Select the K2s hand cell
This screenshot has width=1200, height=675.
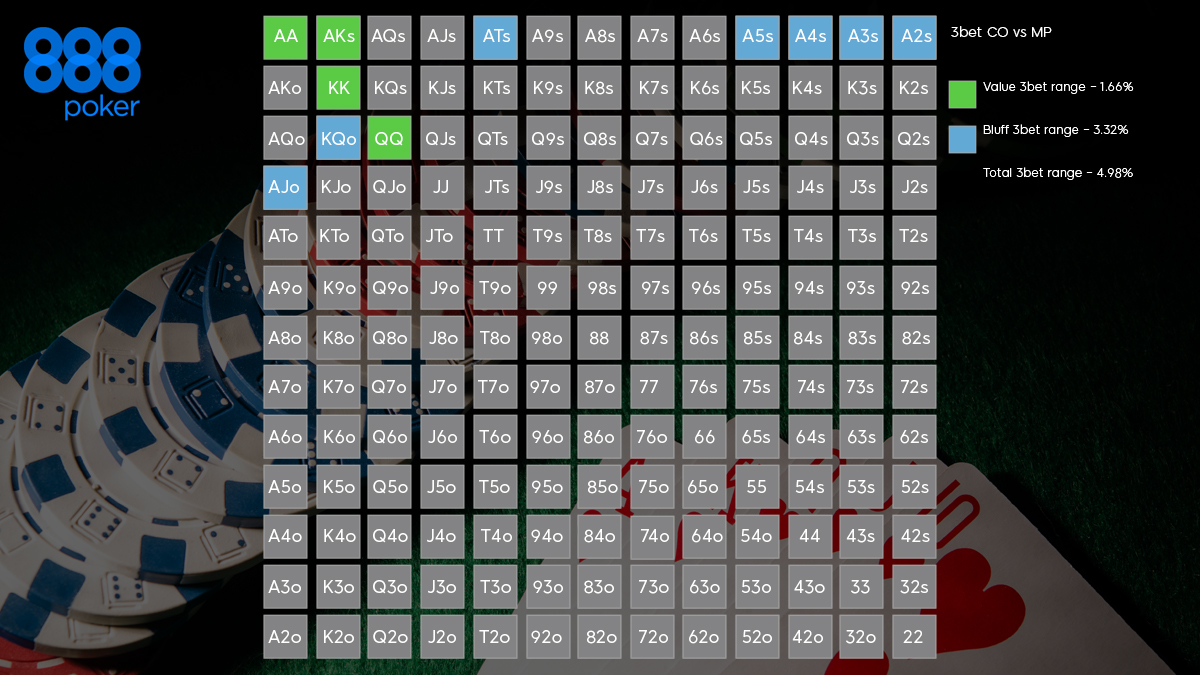point(914,87)
